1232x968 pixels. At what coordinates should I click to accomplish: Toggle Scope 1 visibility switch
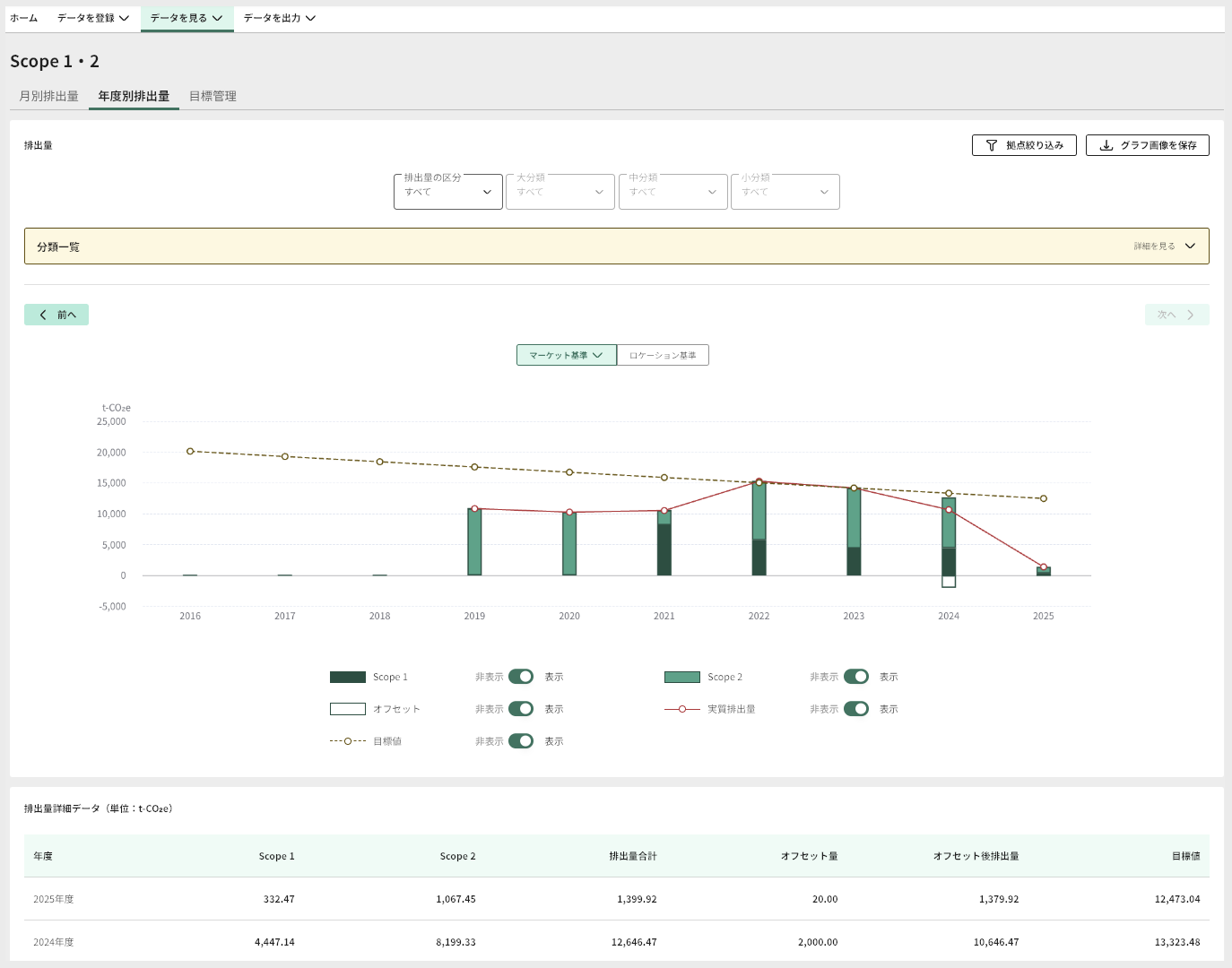[x=521, y=677]
